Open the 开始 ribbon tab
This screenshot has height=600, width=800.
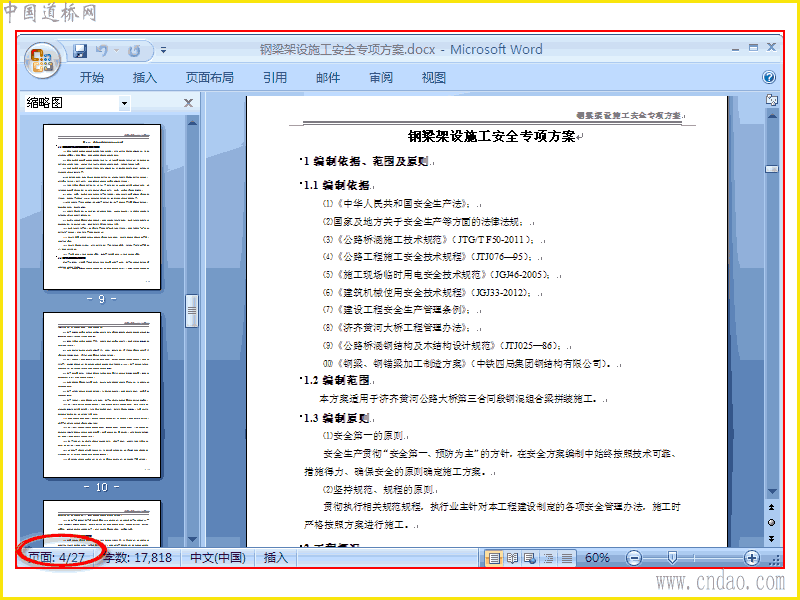coord(92,78)
